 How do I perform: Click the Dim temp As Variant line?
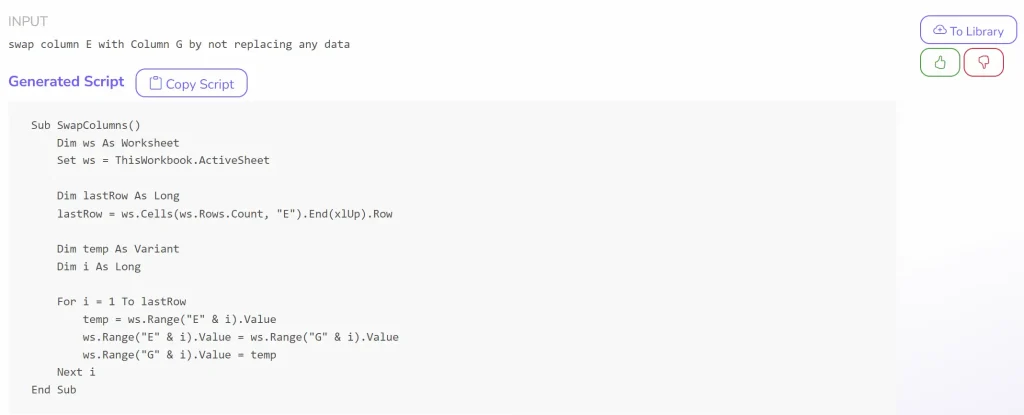point(118,249)
